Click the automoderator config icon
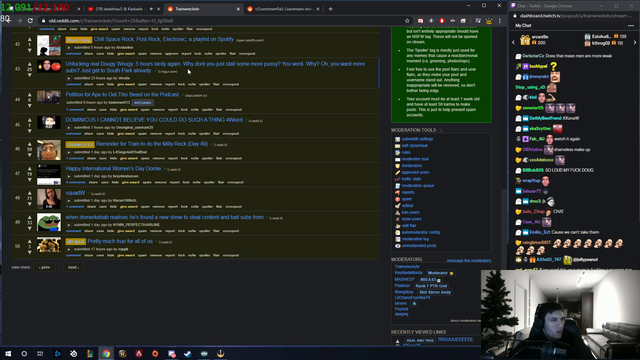 tap(398, 232)
